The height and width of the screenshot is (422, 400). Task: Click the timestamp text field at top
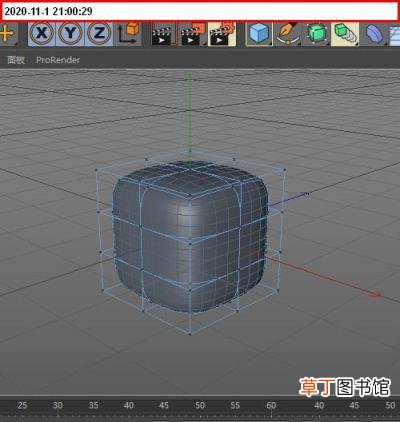tap(200, 11)
